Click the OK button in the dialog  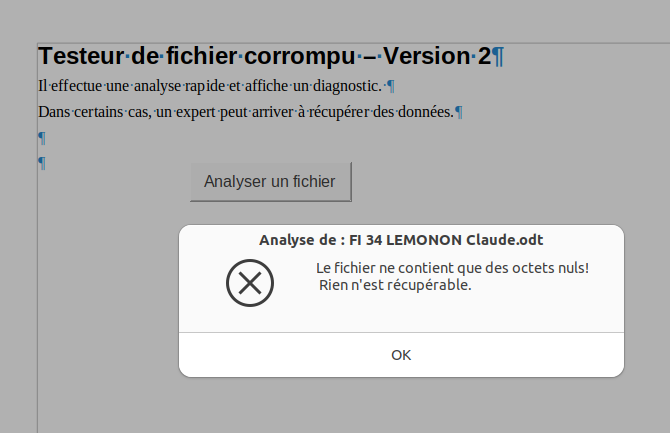(401, 355)
